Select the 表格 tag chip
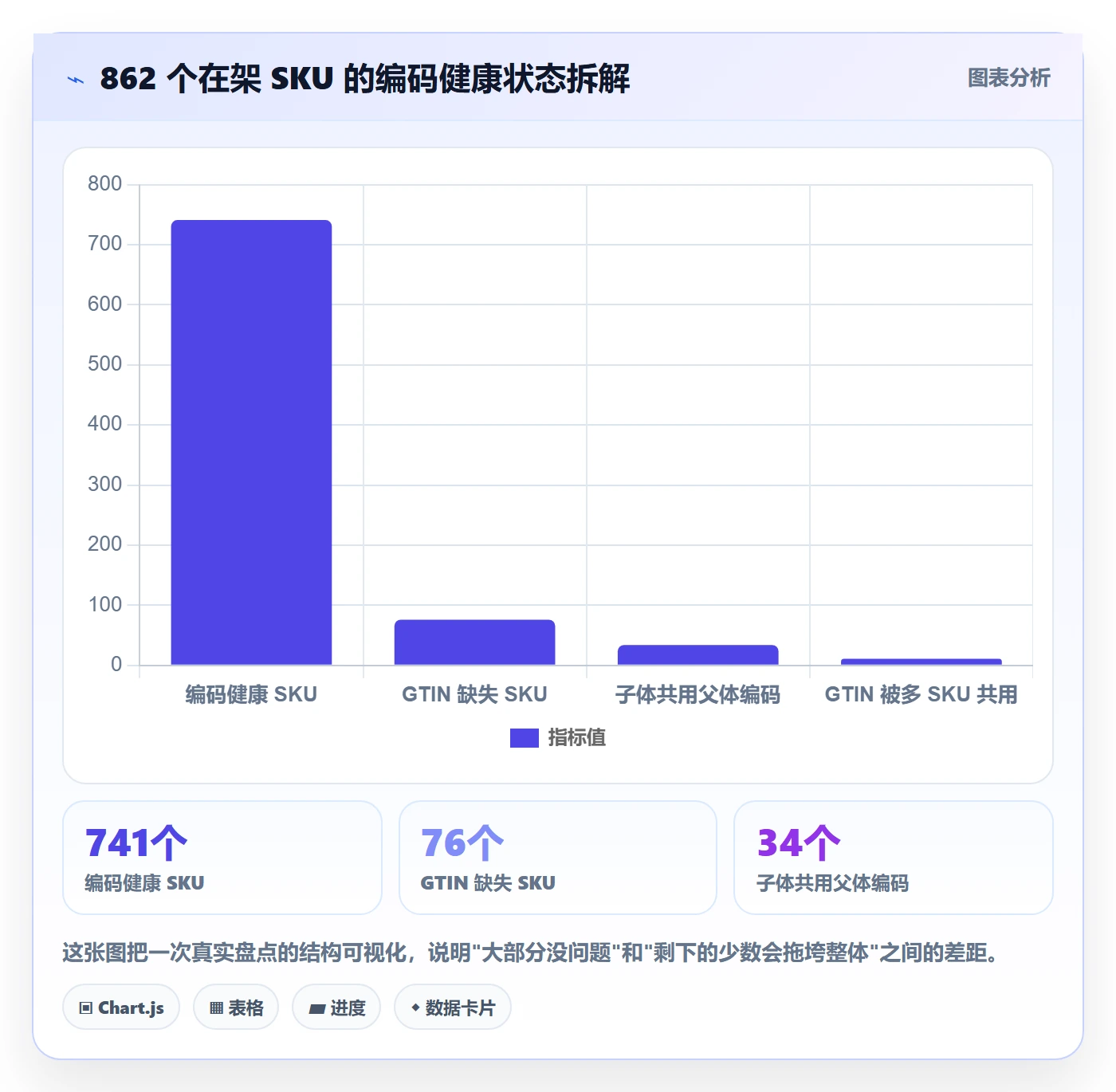This screenshot has height=1092, width=1116. [x=236, y=1008]
